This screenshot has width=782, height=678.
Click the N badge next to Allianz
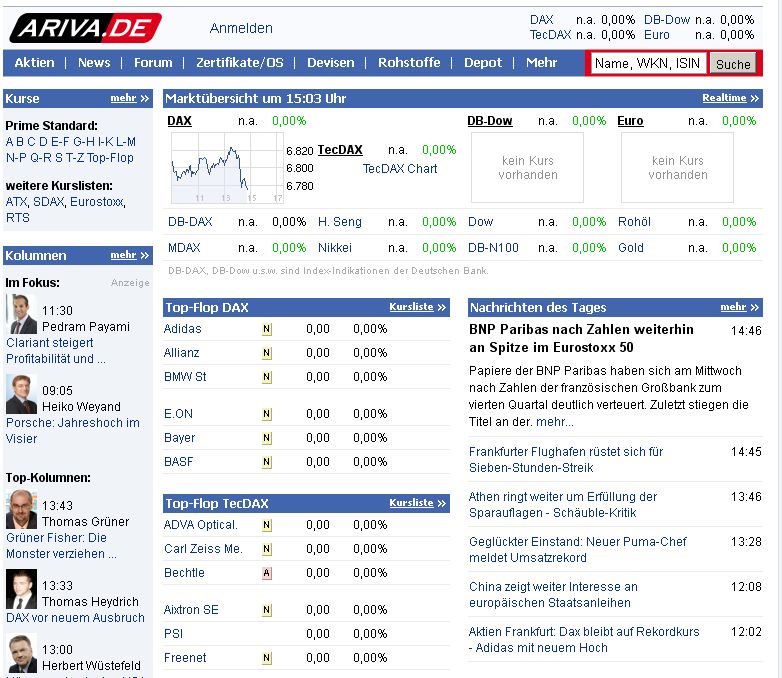[267, 353]
